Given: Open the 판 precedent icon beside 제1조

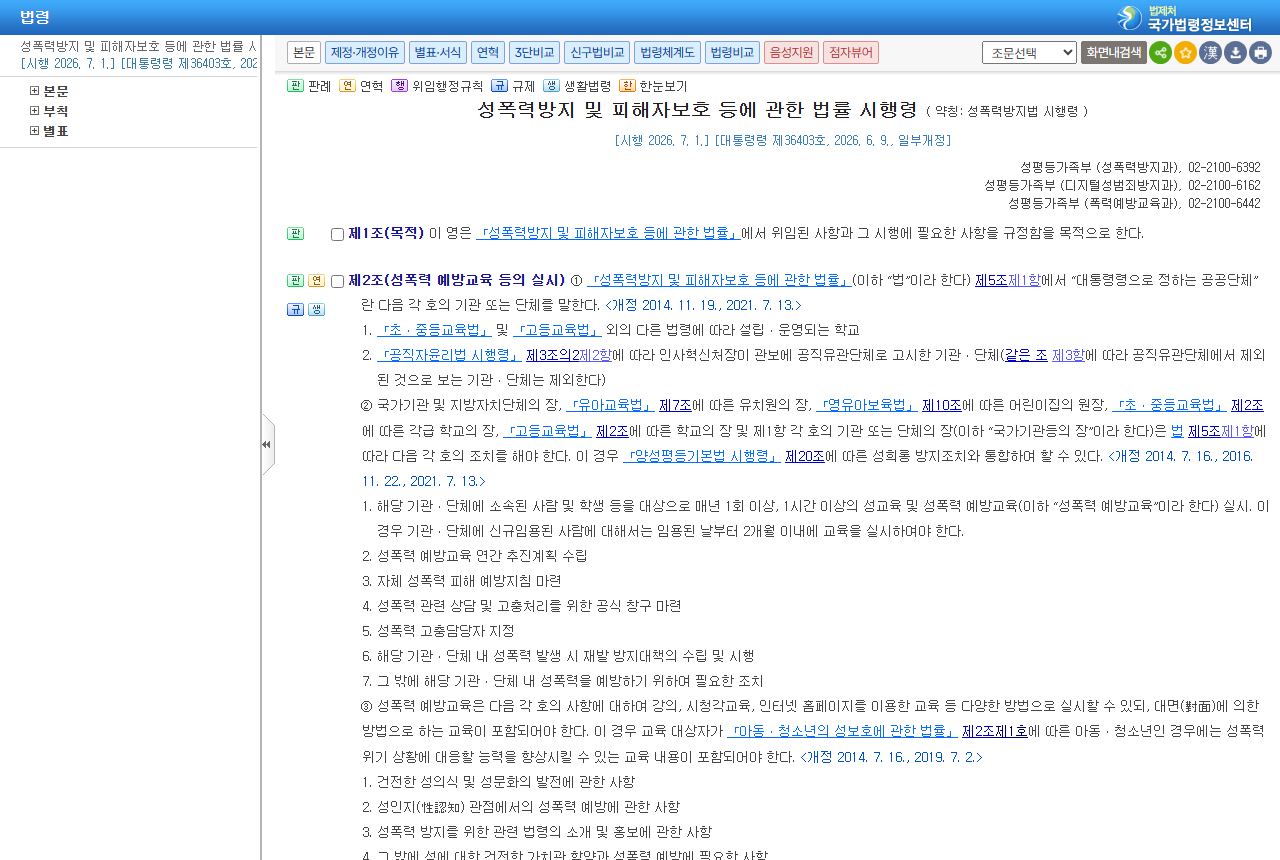Looking at the screenshot, I should [295, 234].
